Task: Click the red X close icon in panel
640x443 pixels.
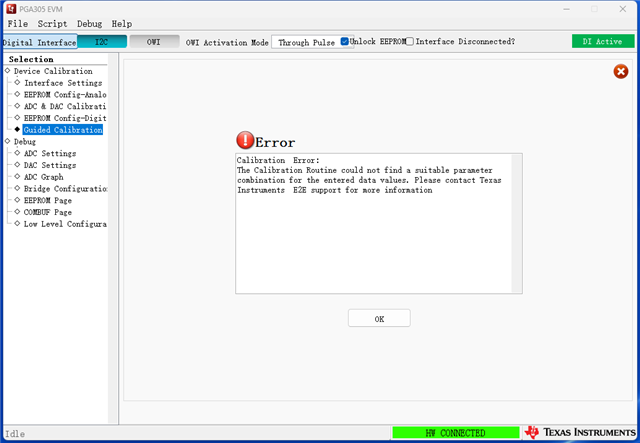Action: tap(620, 71)
